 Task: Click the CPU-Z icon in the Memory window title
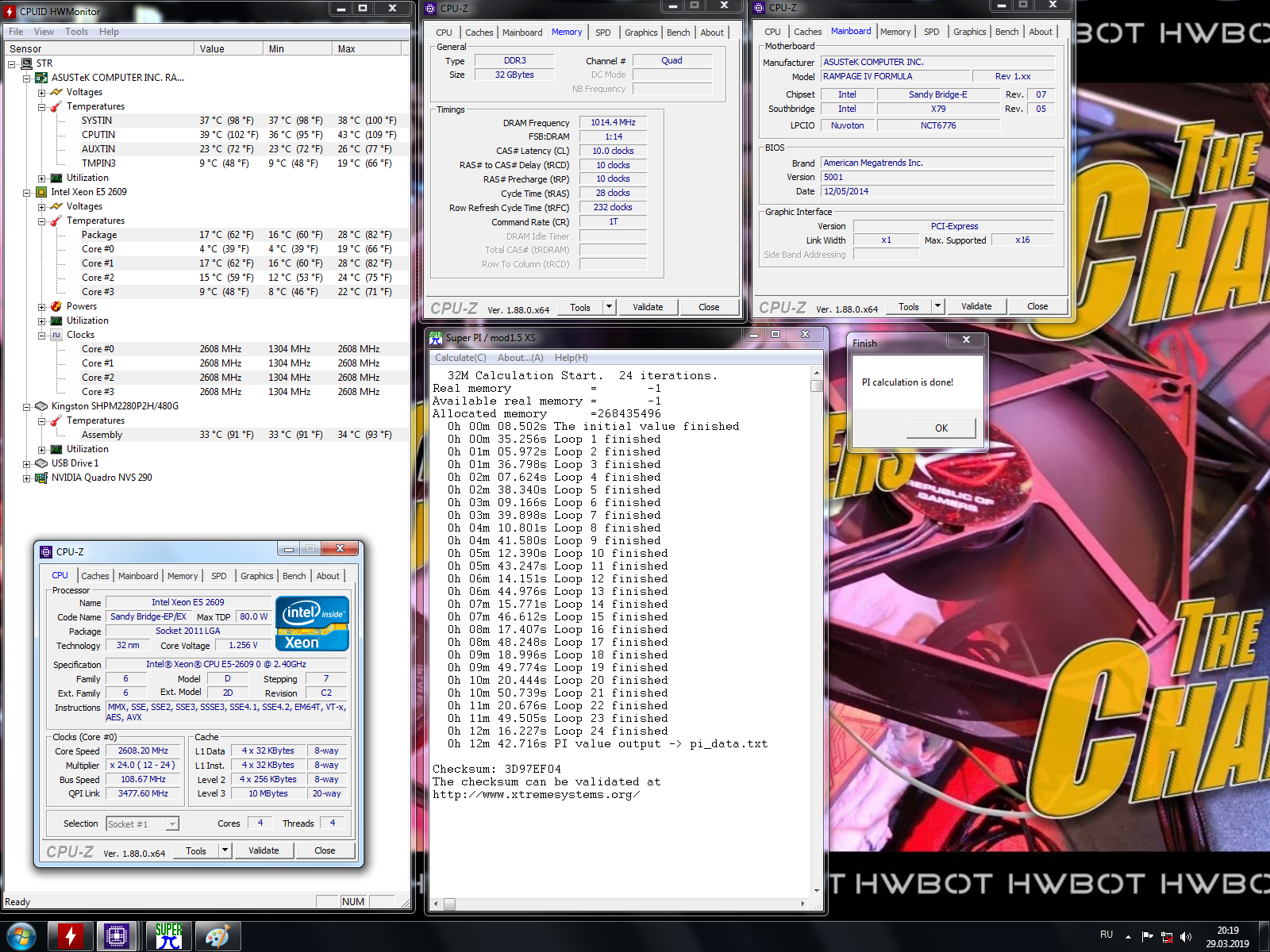(431, 8)
